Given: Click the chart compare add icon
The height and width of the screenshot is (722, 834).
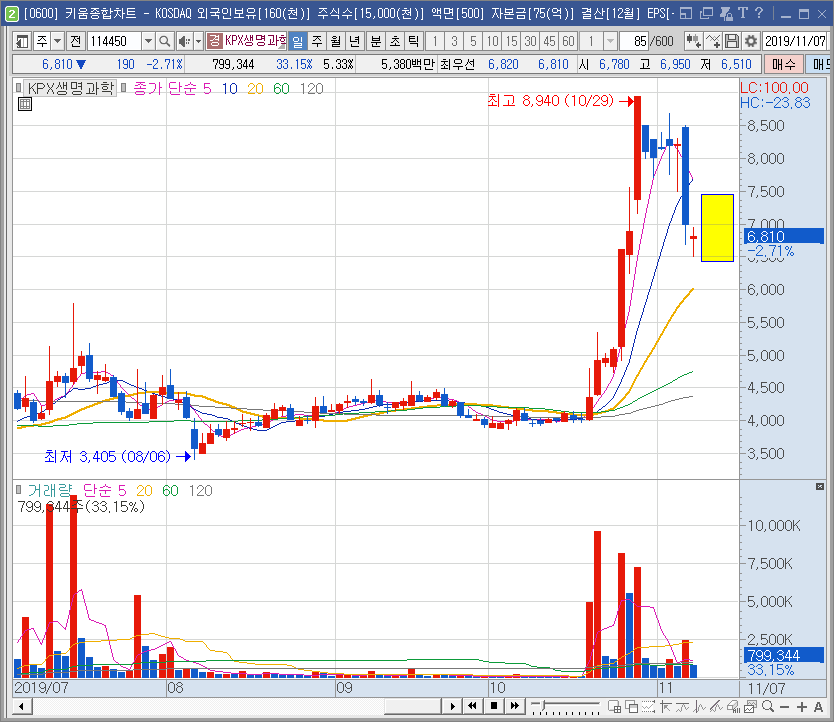Looking at the screenshot, I should (x=693, y=41).
